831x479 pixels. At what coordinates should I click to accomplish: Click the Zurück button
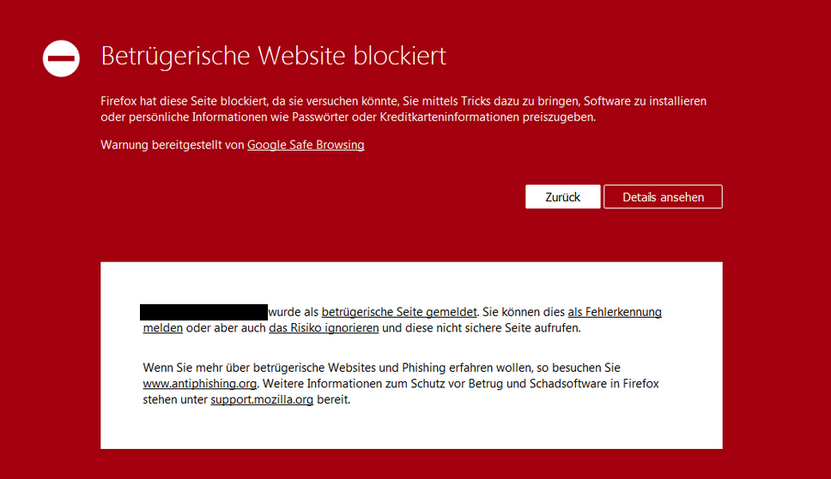[x=562, y=197]
